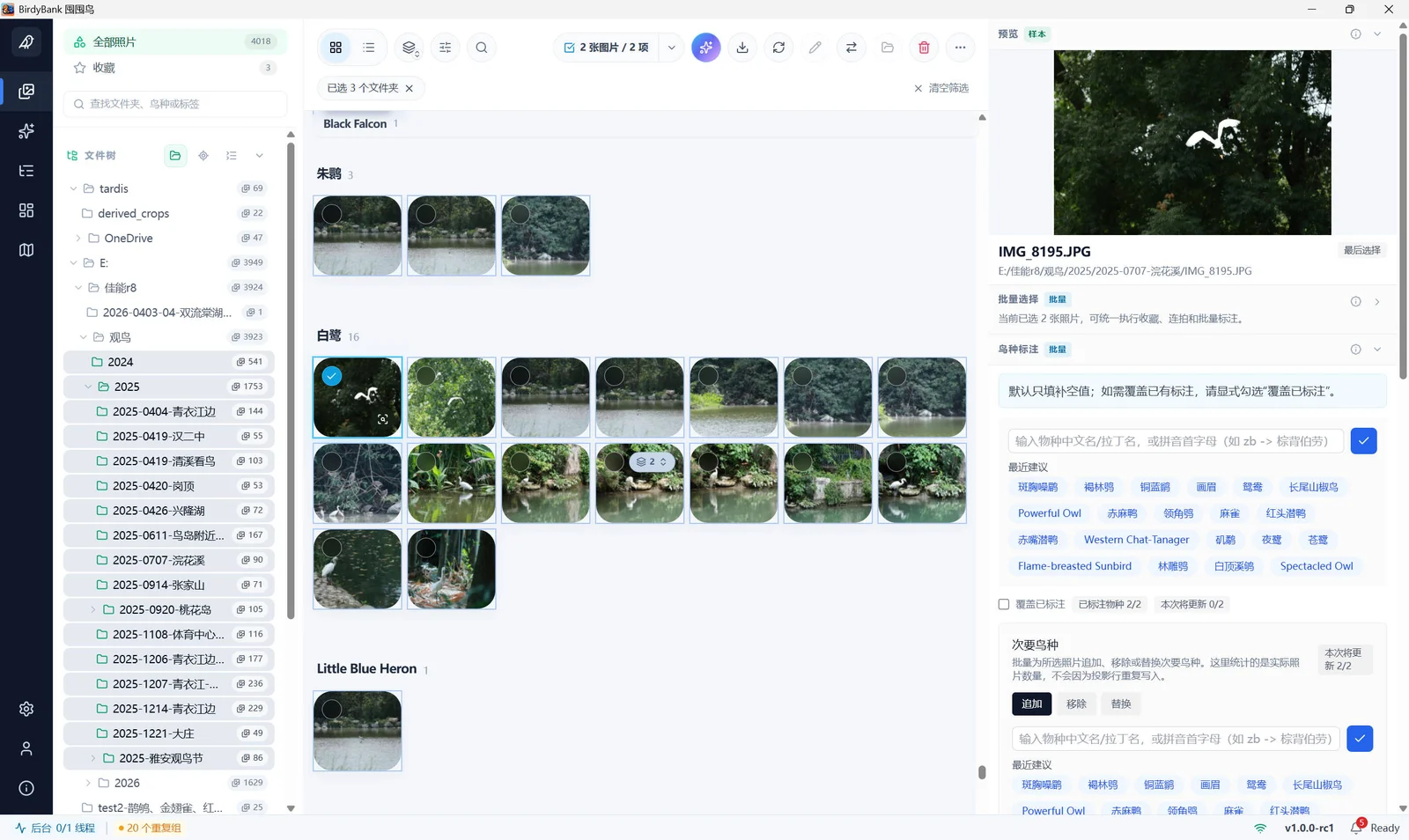Locate current folder with the target icon
The height and width of the screenshot is (840, 1409).
(203, 156)
